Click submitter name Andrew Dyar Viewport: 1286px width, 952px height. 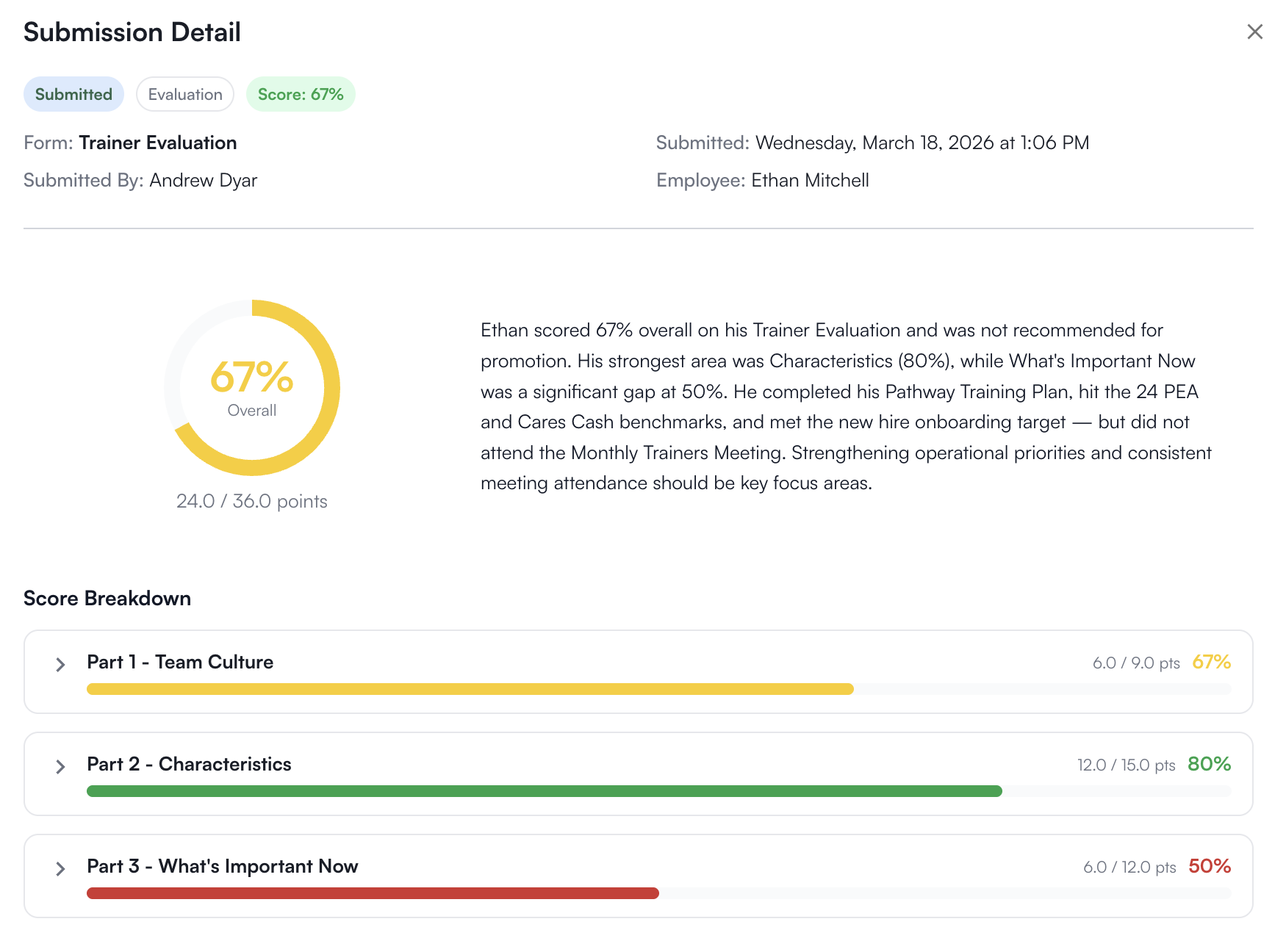[203, 180]
